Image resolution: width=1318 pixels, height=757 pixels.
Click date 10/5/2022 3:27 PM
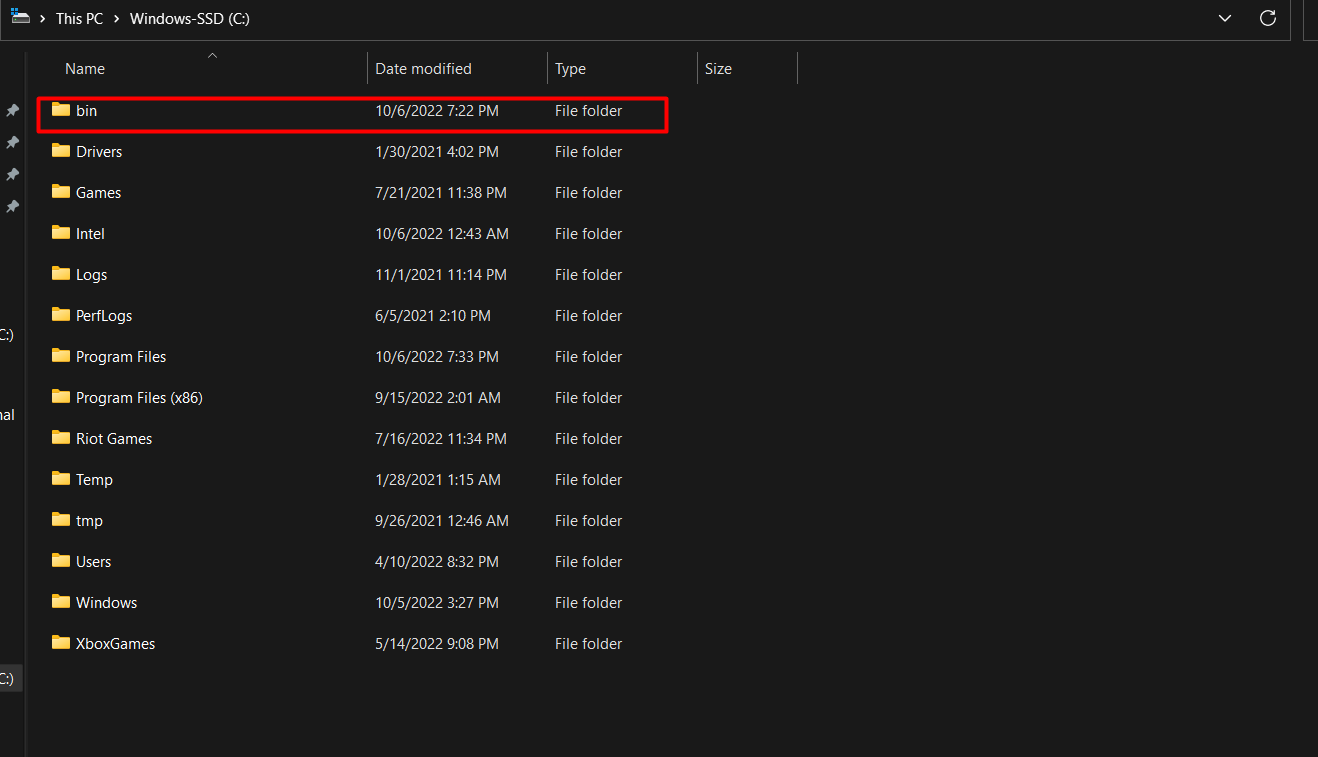[437, 603]
